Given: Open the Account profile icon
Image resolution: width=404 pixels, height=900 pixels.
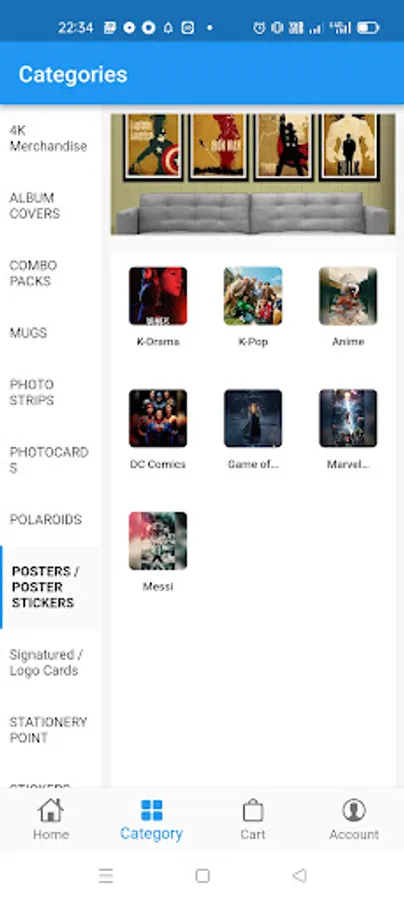Looking at the screenshot, I should pos(354,810).
